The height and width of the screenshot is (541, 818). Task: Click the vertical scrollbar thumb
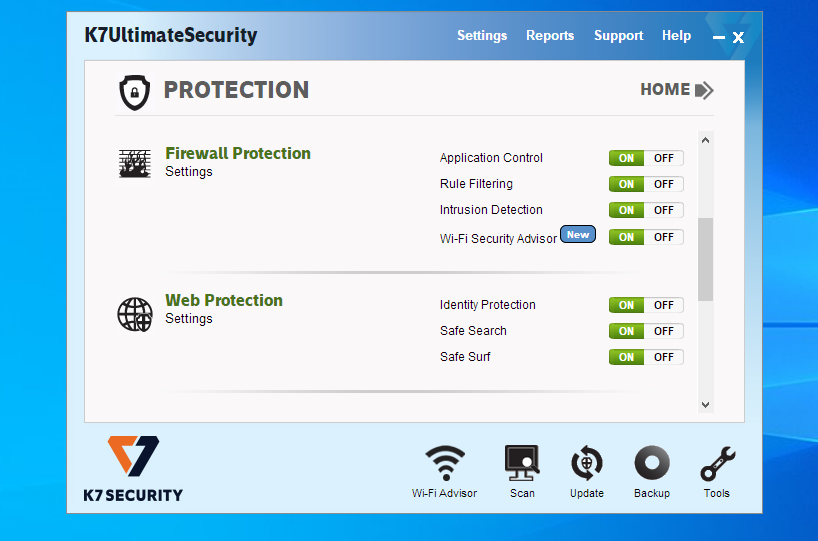pyautogui.click(x=705, y=259)
